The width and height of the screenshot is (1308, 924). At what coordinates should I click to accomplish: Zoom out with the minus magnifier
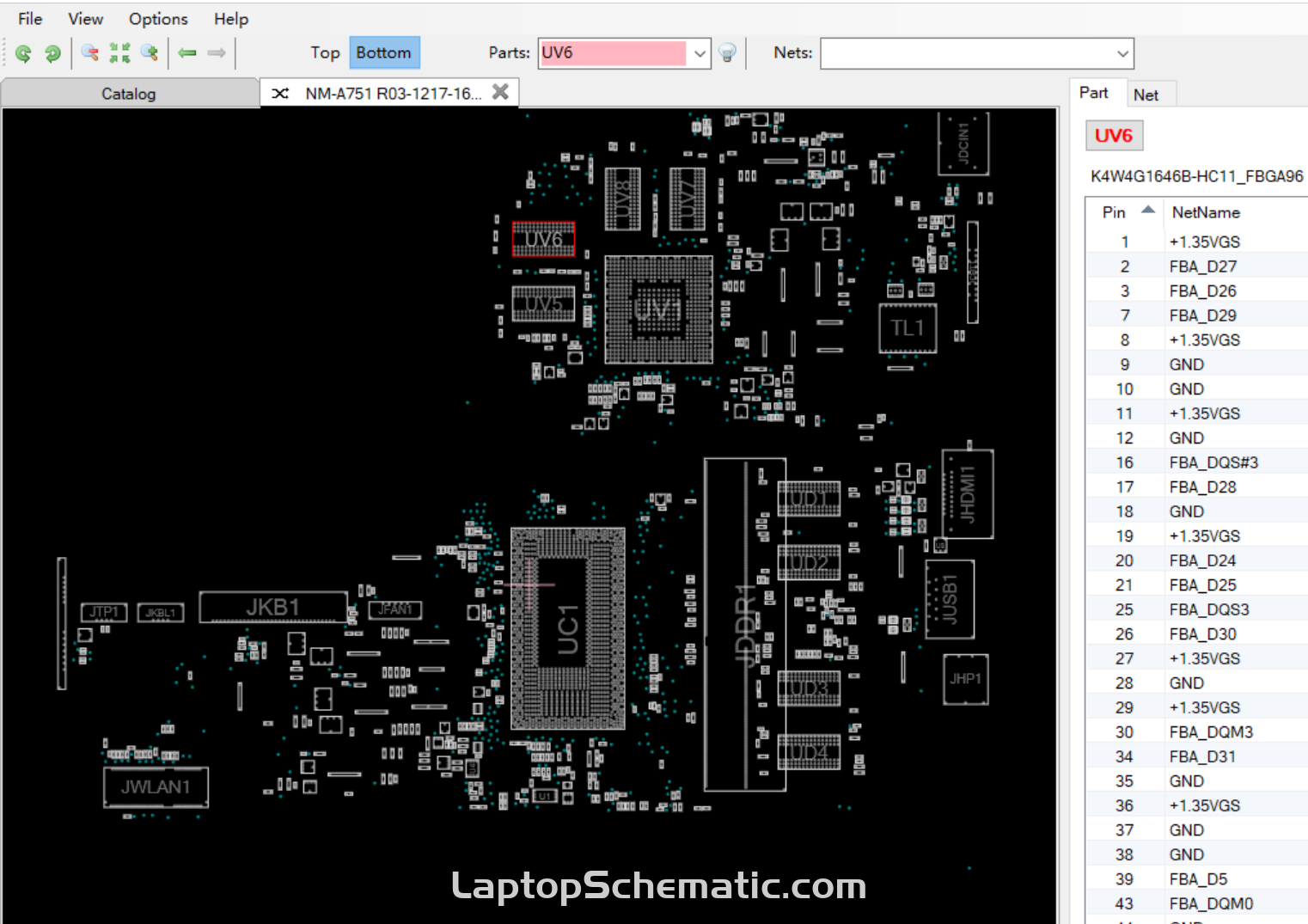point(89,53)
